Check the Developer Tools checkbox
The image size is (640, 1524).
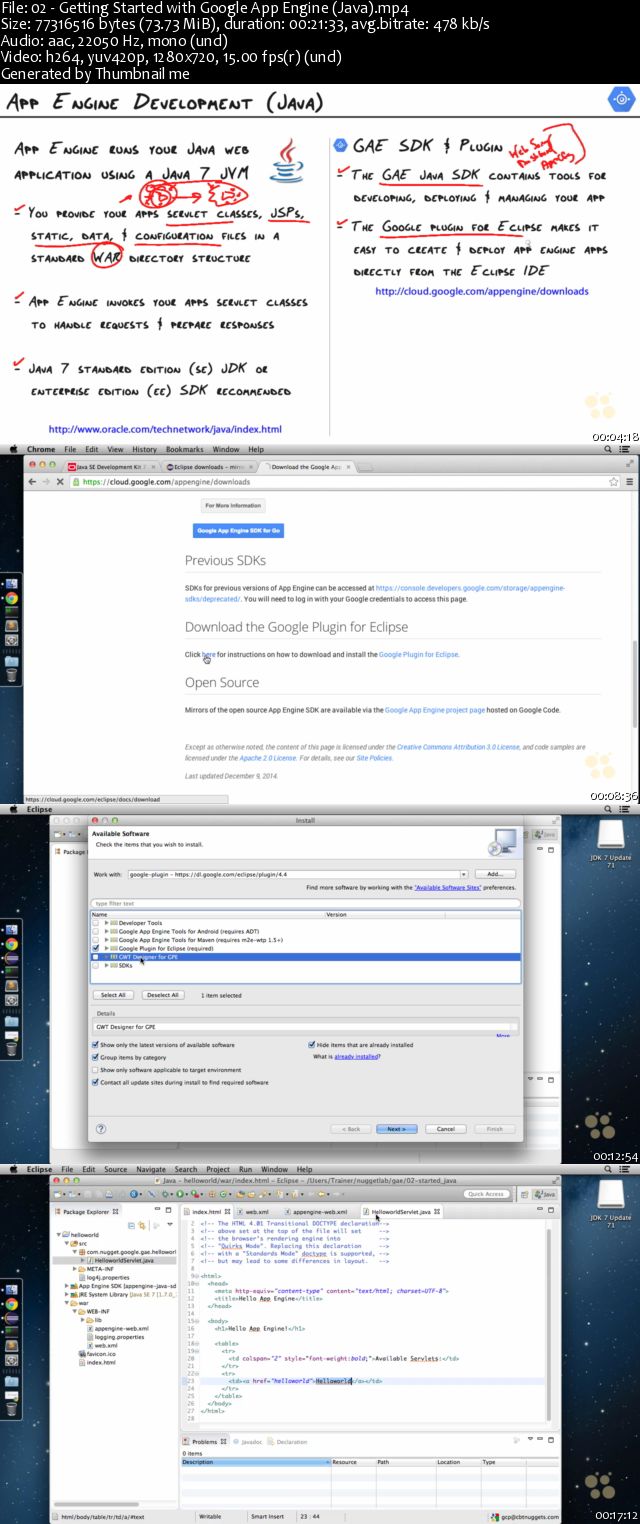point(95,922)
